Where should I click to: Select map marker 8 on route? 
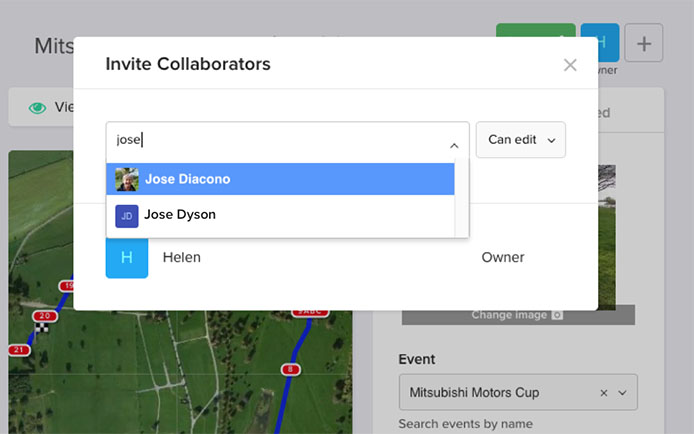coord(291,369)
